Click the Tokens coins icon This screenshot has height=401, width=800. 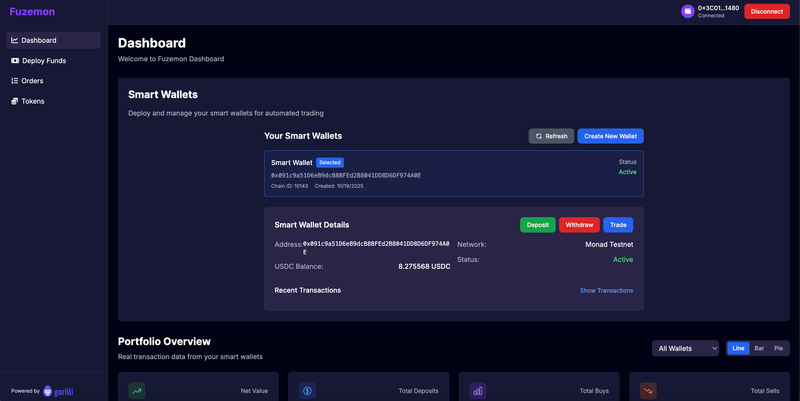click(15, 101)
